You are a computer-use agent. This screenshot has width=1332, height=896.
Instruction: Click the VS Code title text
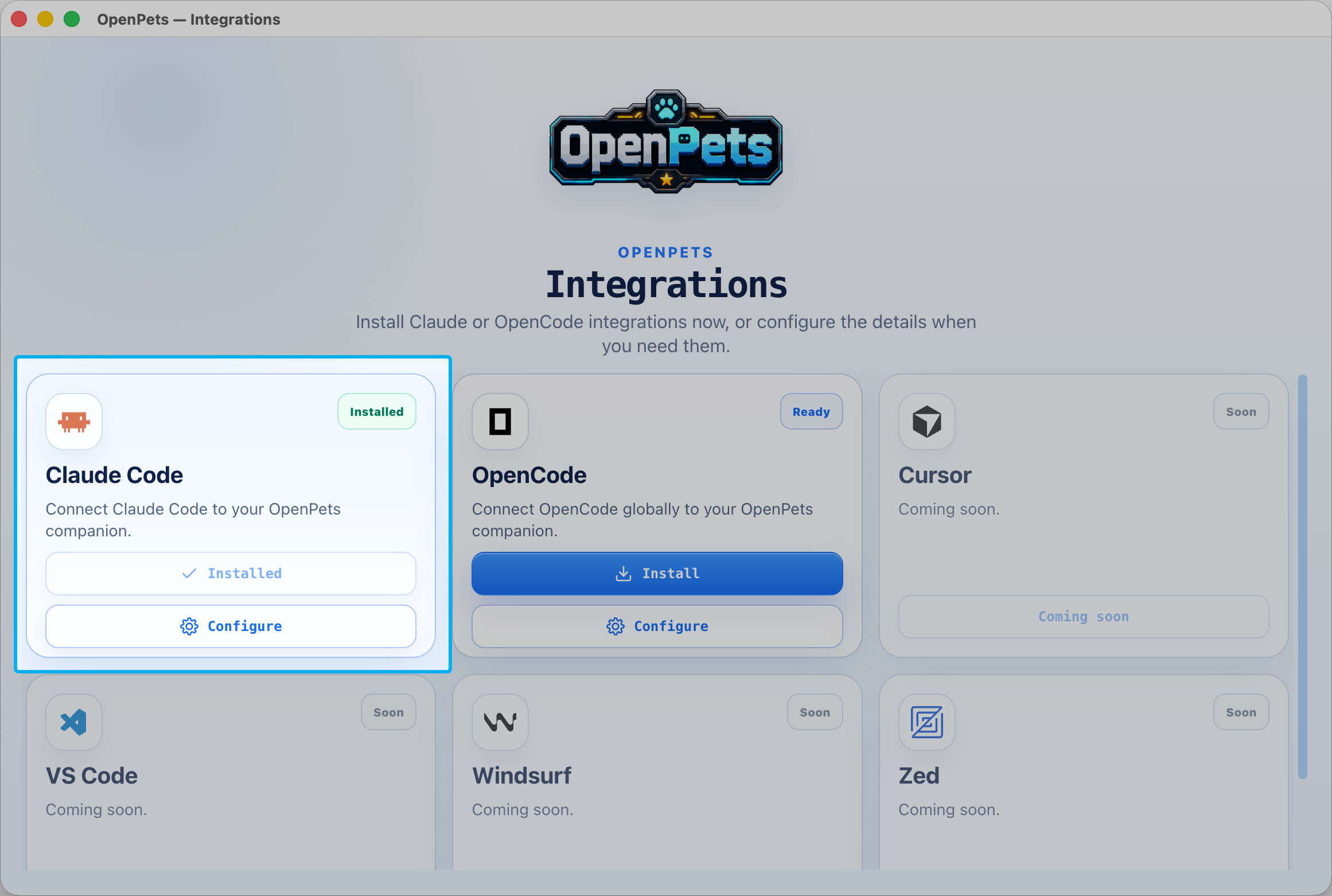point(92,776)
